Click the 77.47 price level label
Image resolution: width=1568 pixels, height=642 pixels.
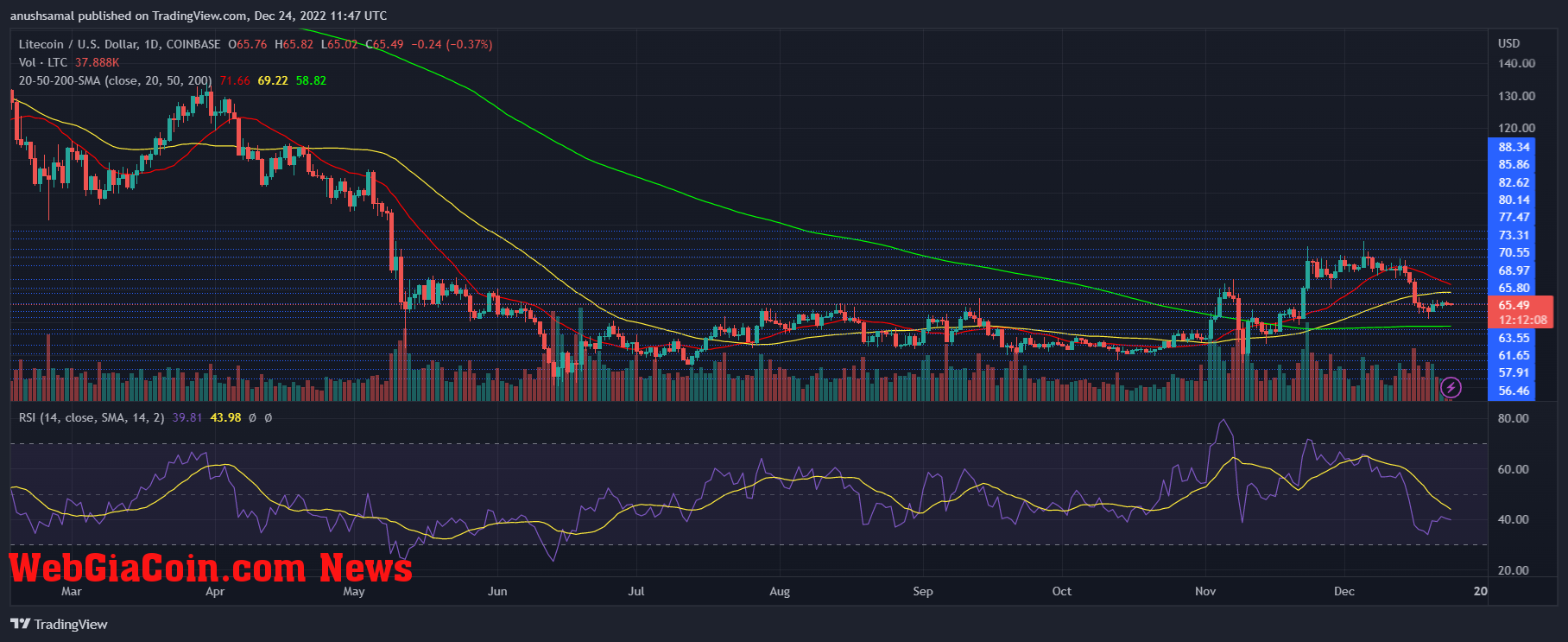(1514, 217)
